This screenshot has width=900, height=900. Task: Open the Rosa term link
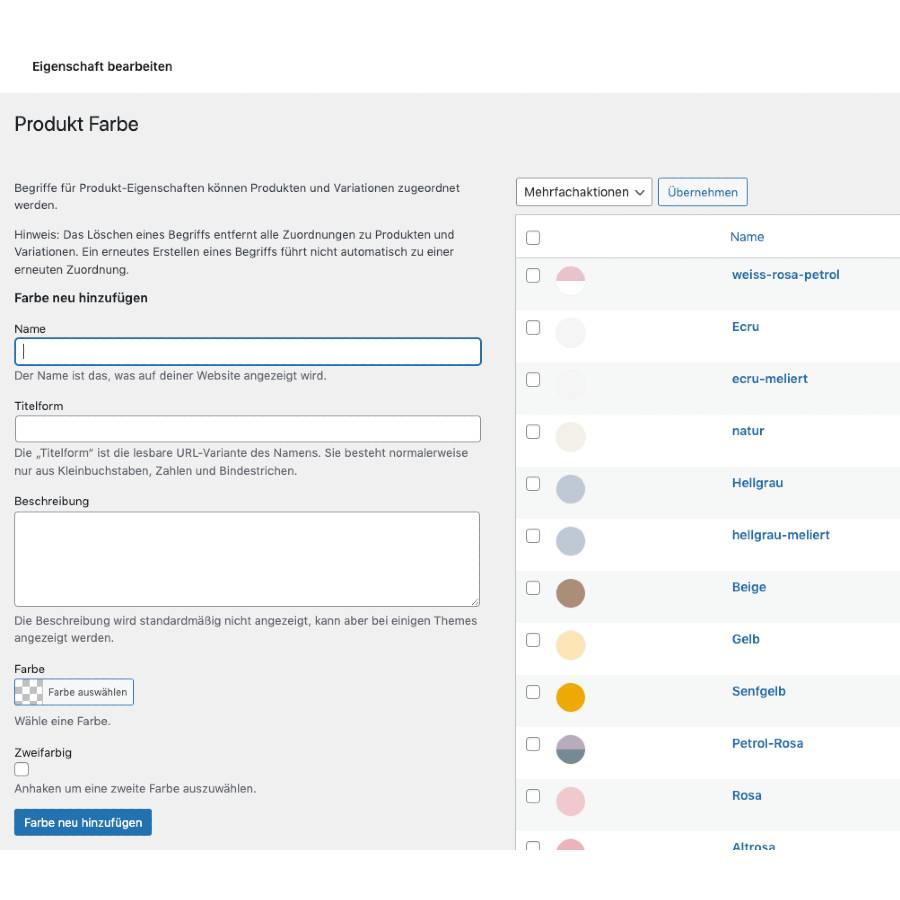[x=746, y=796]
